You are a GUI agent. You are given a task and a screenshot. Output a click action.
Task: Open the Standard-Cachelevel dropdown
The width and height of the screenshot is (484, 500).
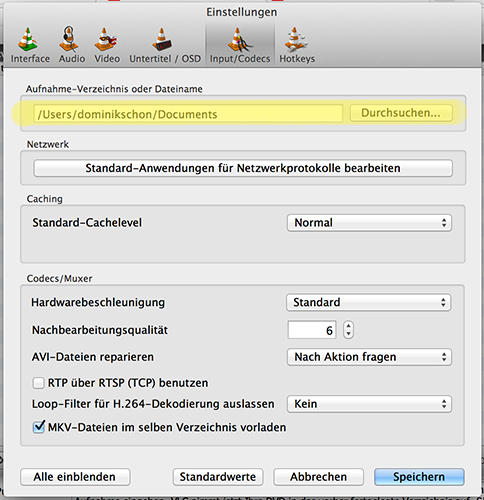369,223
